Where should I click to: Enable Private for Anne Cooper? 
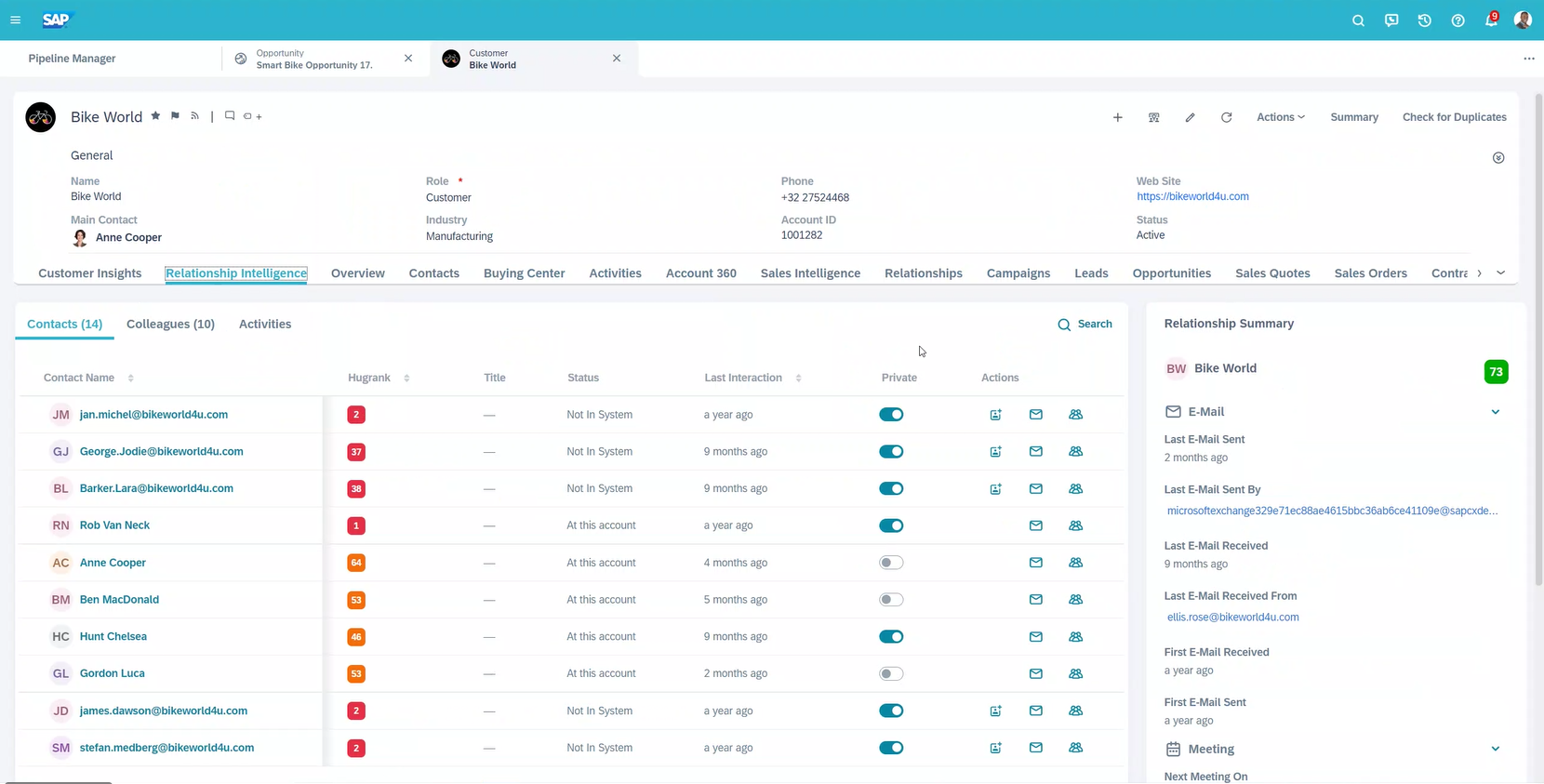coord(891,563)
